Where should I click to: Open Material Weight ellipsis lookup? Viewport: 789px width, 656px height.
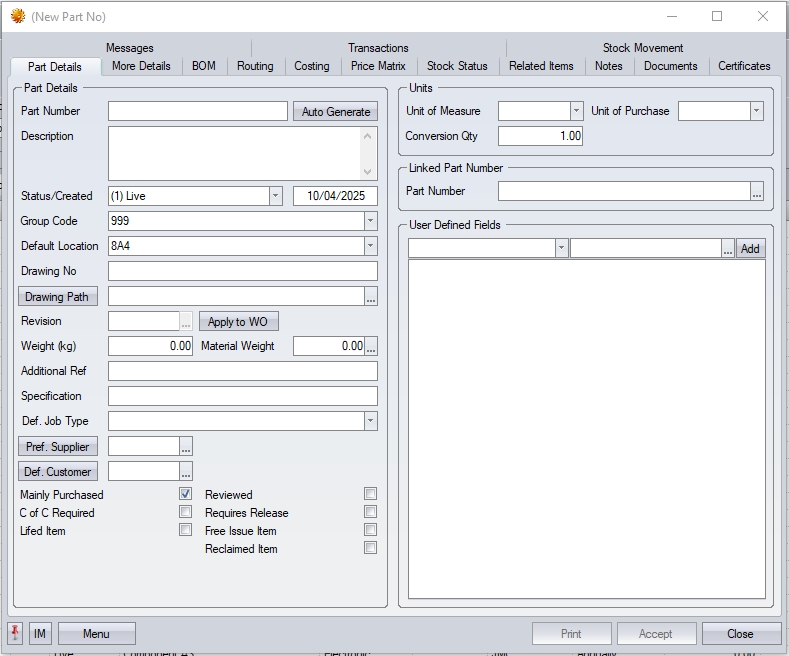pos(371,346)
